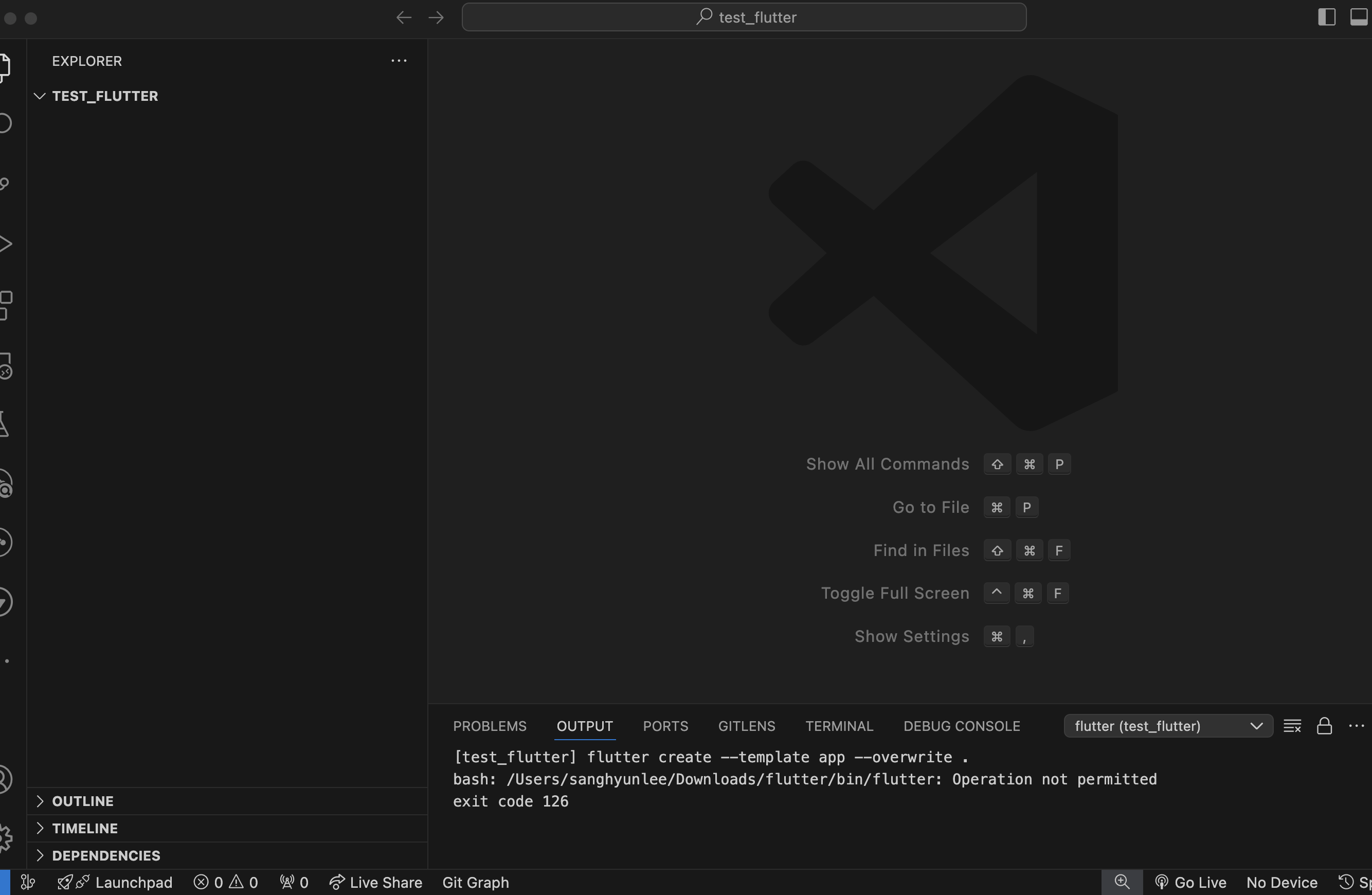Expand the OUTLINE section
The width and height of the screenshot is (1372, 895).
pyautogui.click(x=227, y=801)
